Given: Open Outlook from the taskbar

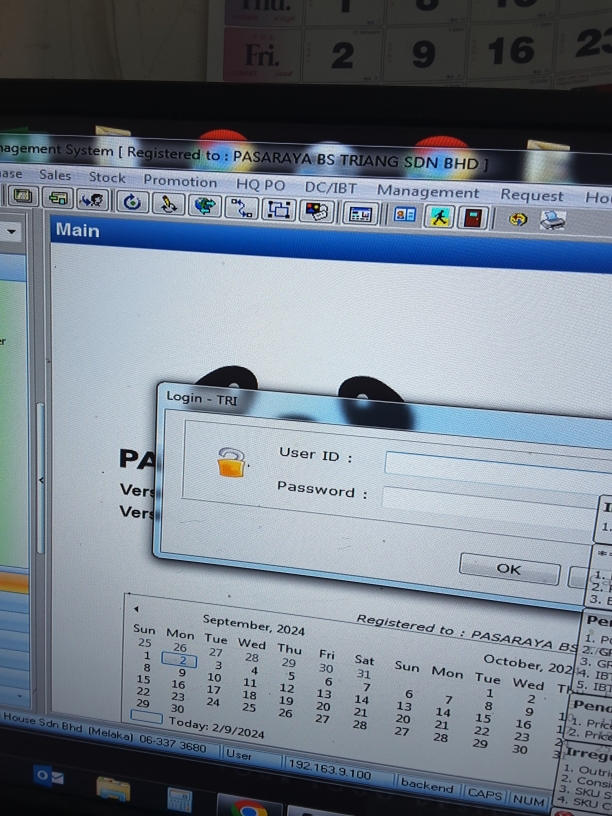Looking at the screenshot, I should tap(49, 777).
